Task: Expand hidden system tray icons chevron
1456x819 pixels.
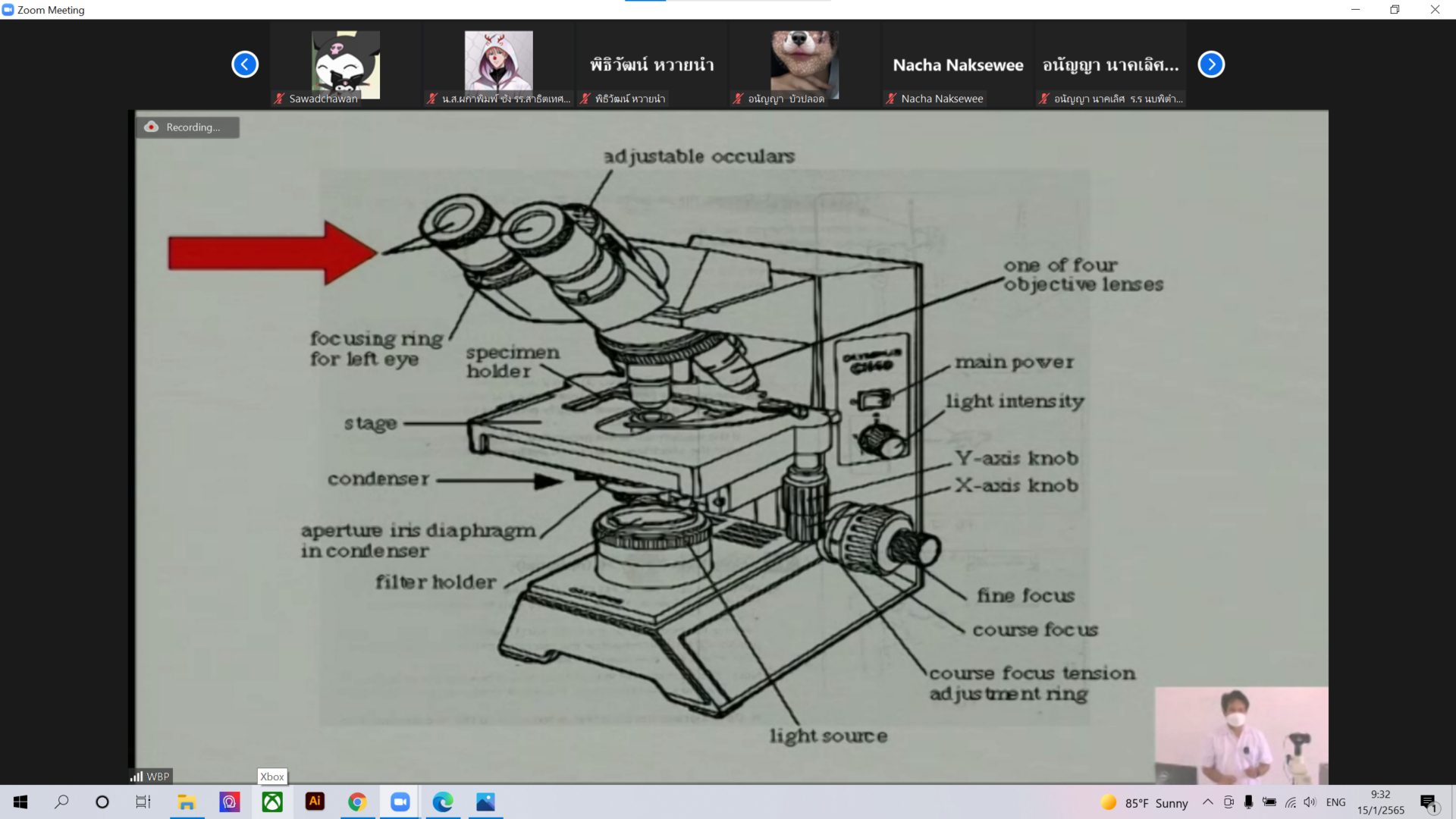Action: pos(1207,802)
